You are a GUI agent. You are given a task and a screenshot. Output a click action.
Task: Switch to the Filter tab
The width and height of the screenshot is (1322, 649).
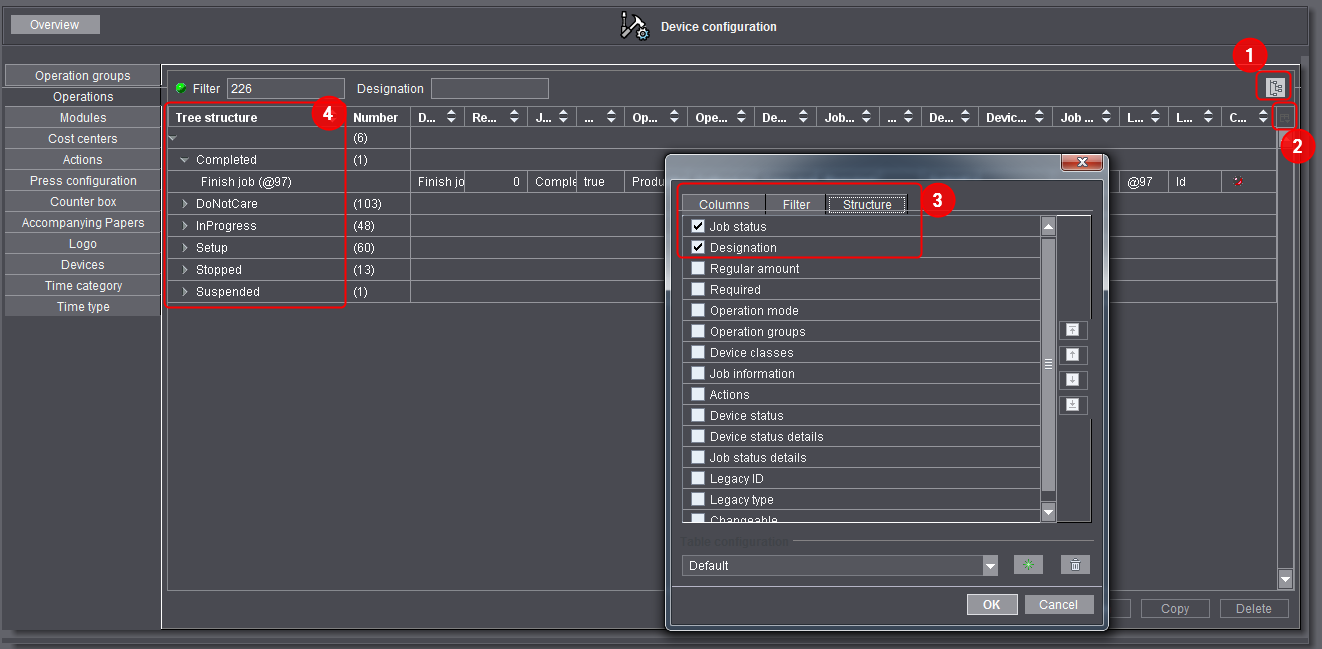[795, 204]
